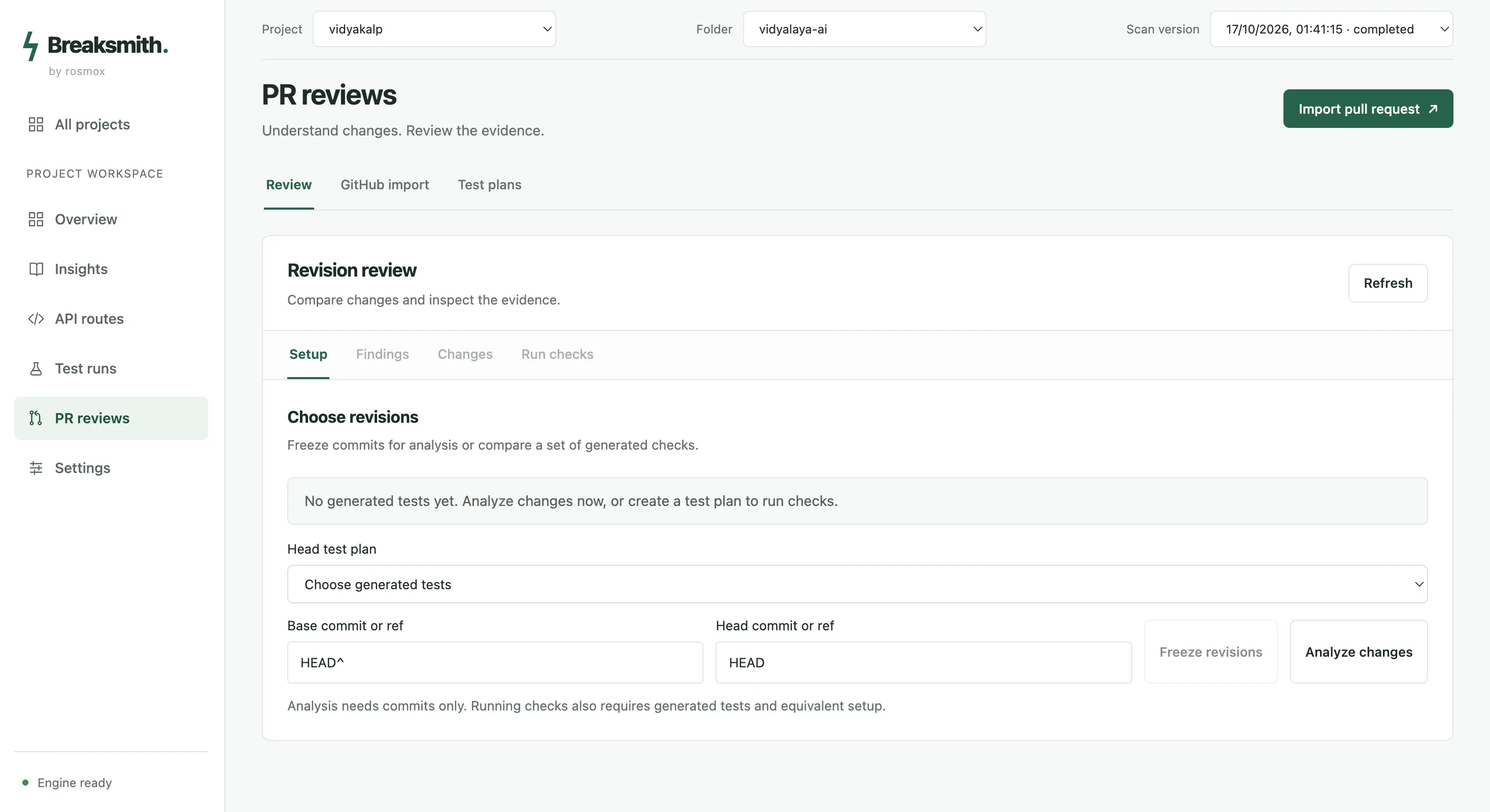Click the 'by rosmox' text under logo
The width and height of the screenshot is (1490, 812).
point(77,71)
